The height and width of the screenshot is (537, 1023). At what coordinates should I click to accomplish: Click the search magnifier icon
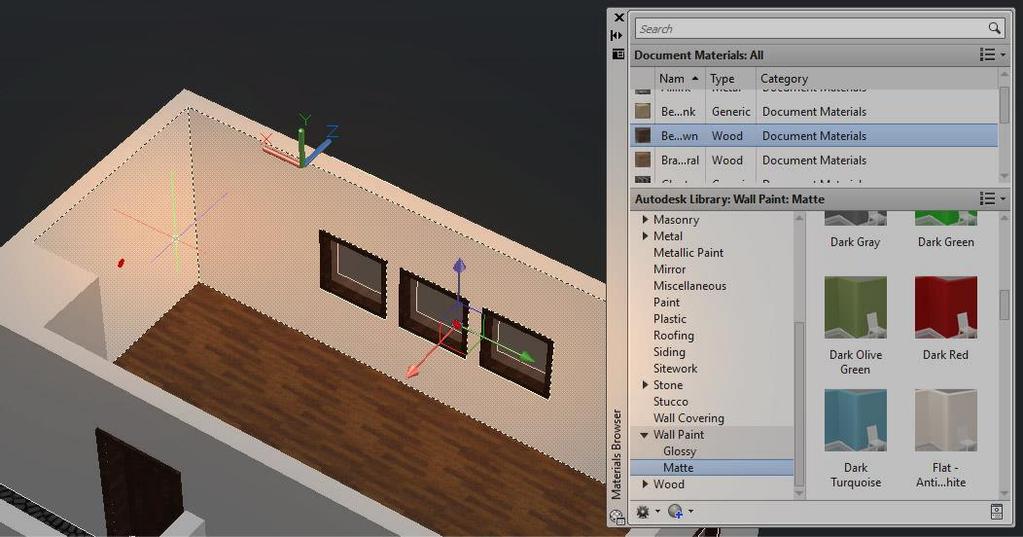[994, 28]
